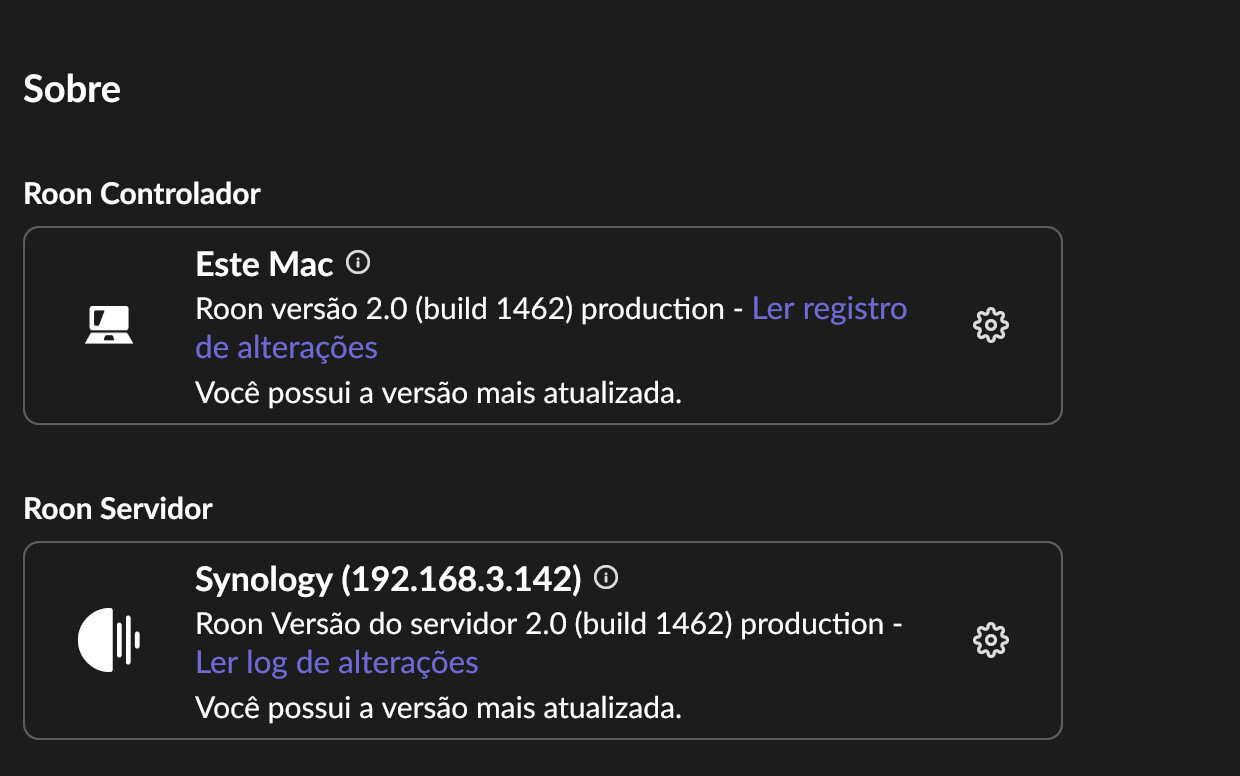Click the update status message under Este Mac
The image size is (1240, 776).
click(x=438, y=393)
